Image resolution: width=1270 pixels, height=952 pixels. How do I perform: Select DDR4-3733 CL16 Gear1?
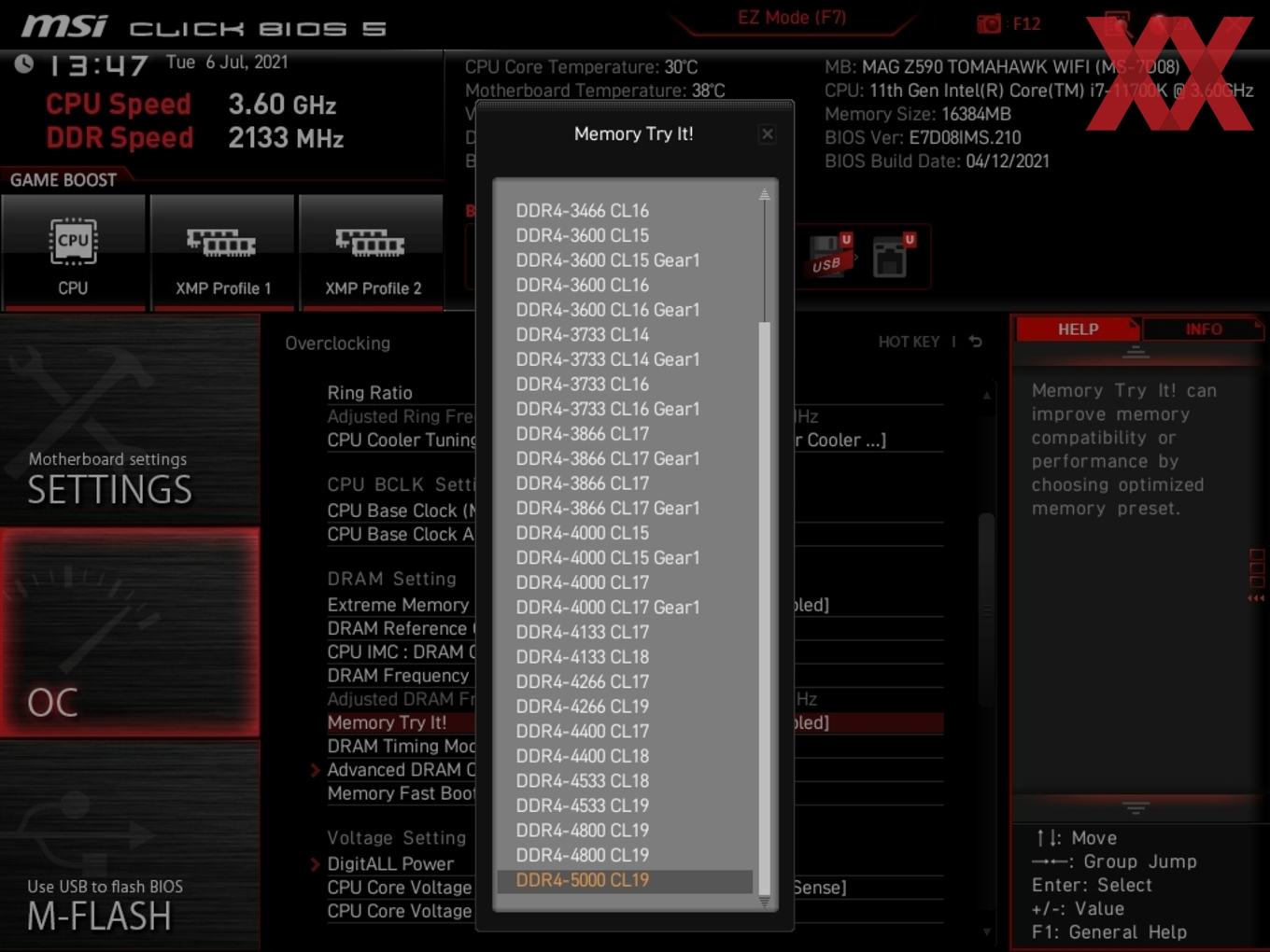coord(607,409)
